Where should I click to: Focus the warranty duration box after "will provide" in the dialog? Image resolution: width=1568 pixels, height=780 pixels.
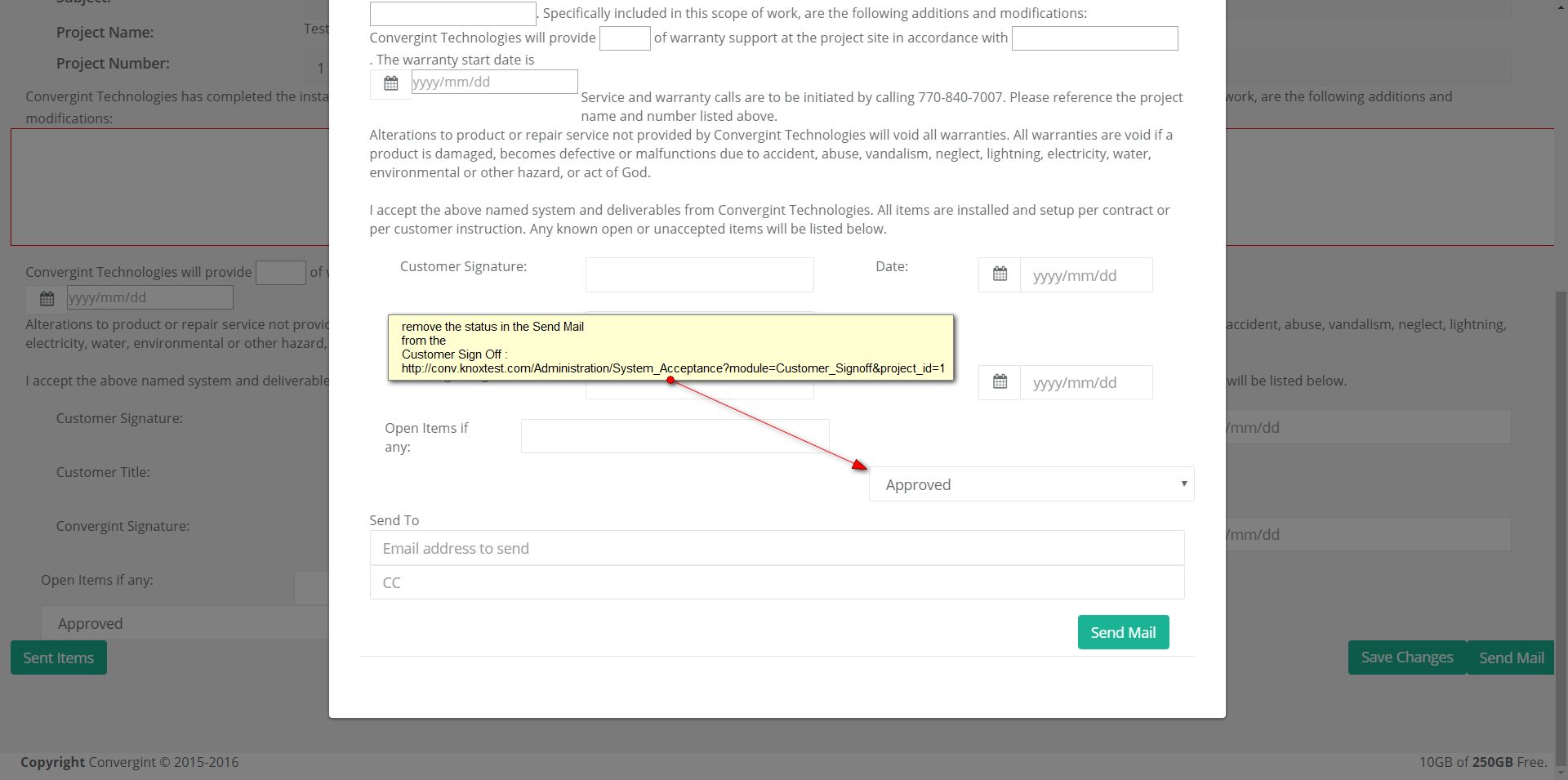click(625, 38)
